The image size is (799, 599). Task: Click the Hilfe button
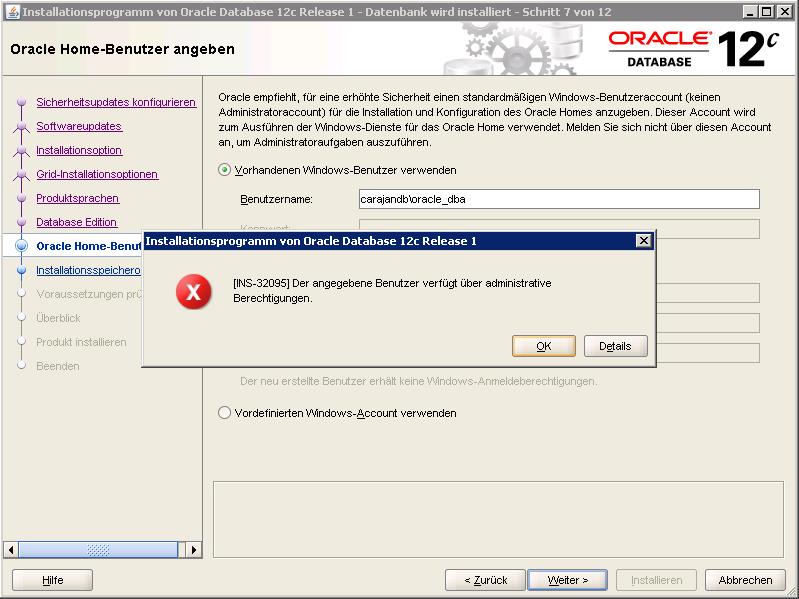click(52, 580)
